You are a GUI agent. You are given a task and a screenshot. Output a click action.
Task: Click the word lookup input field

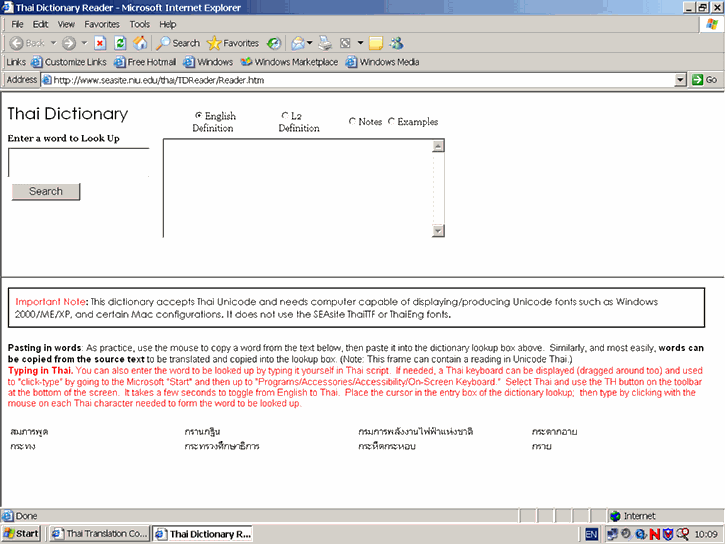click(79, 162)
